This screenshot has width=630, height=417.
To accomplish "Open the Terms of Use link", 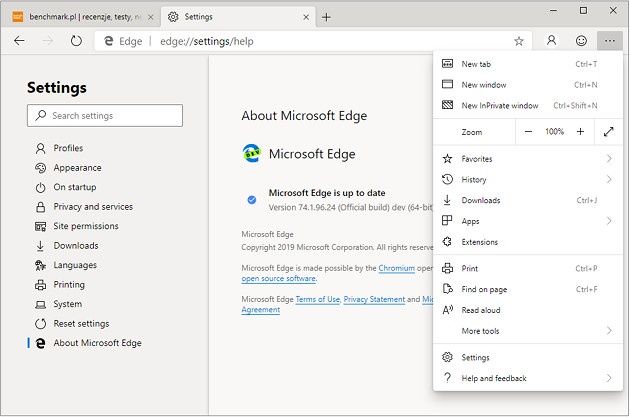I will (x=318, y=299).
